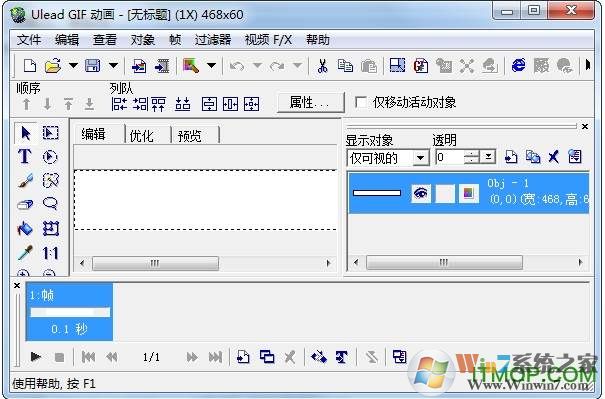Switch to the 预览 tab
This screenshot has height=399, width=605.
195,135
